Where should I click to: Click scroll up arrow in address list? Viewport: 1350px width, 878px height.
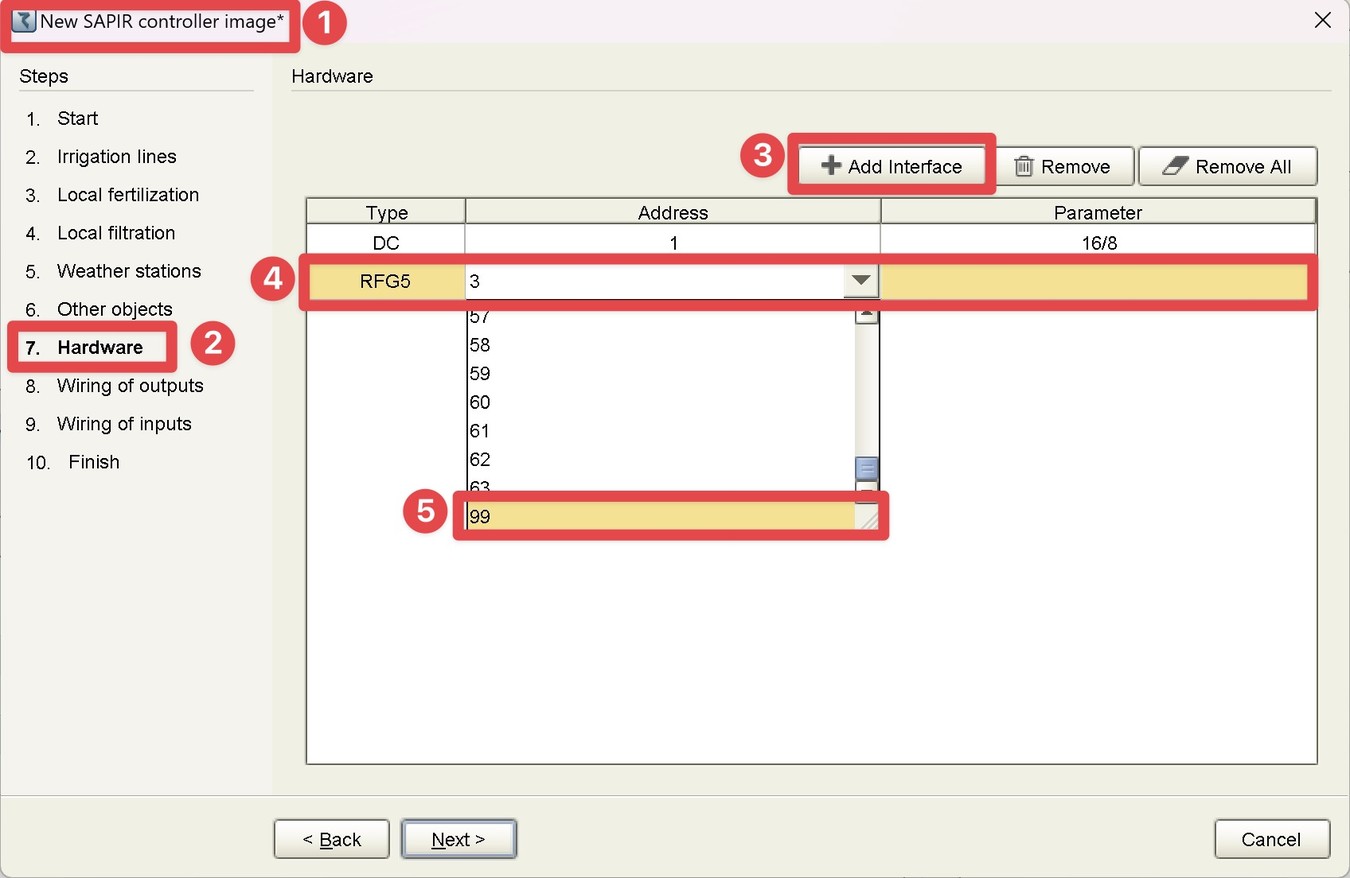[867, 316]
